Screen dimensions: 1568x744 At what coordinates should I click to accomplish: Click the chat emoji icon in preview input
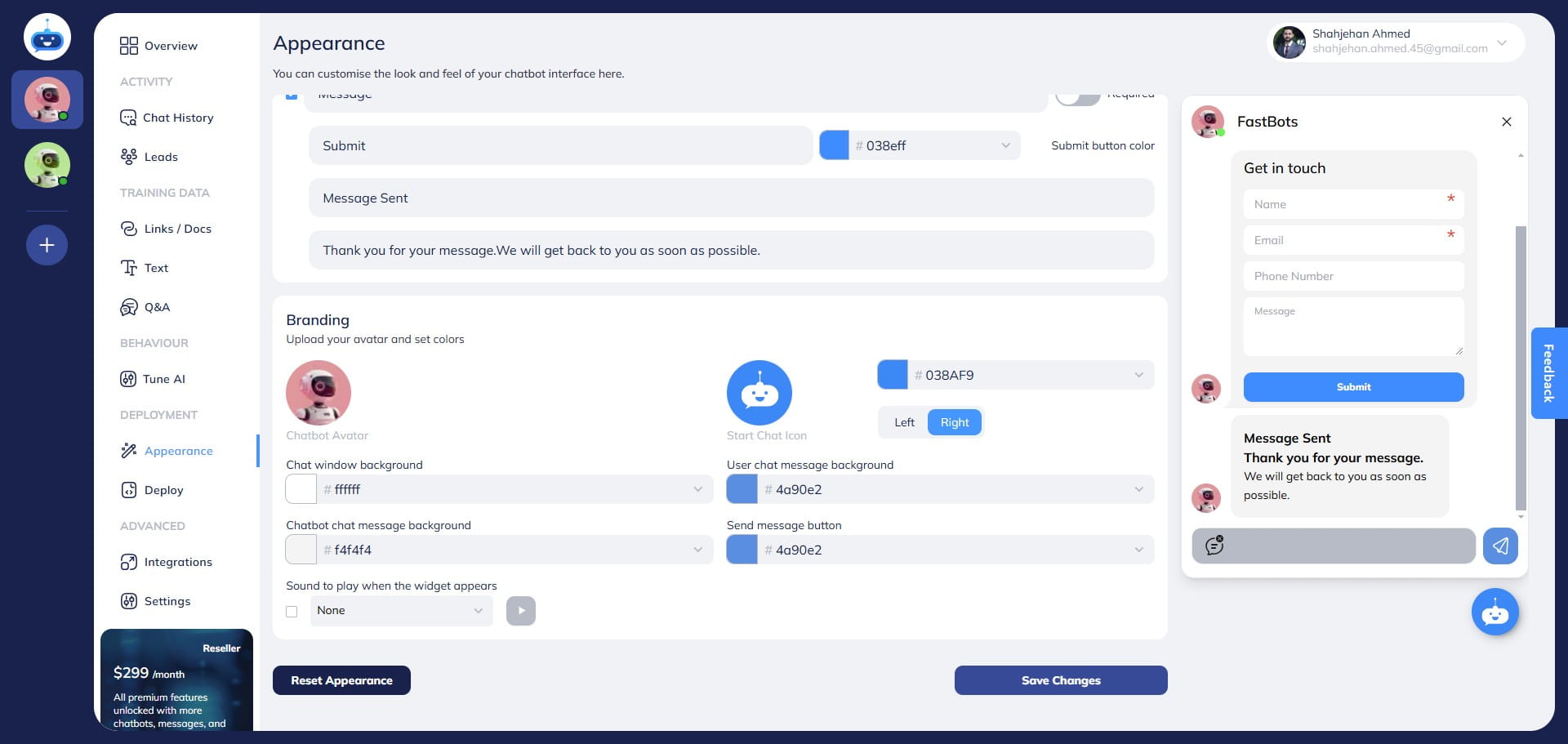[x=1214, y=546]
